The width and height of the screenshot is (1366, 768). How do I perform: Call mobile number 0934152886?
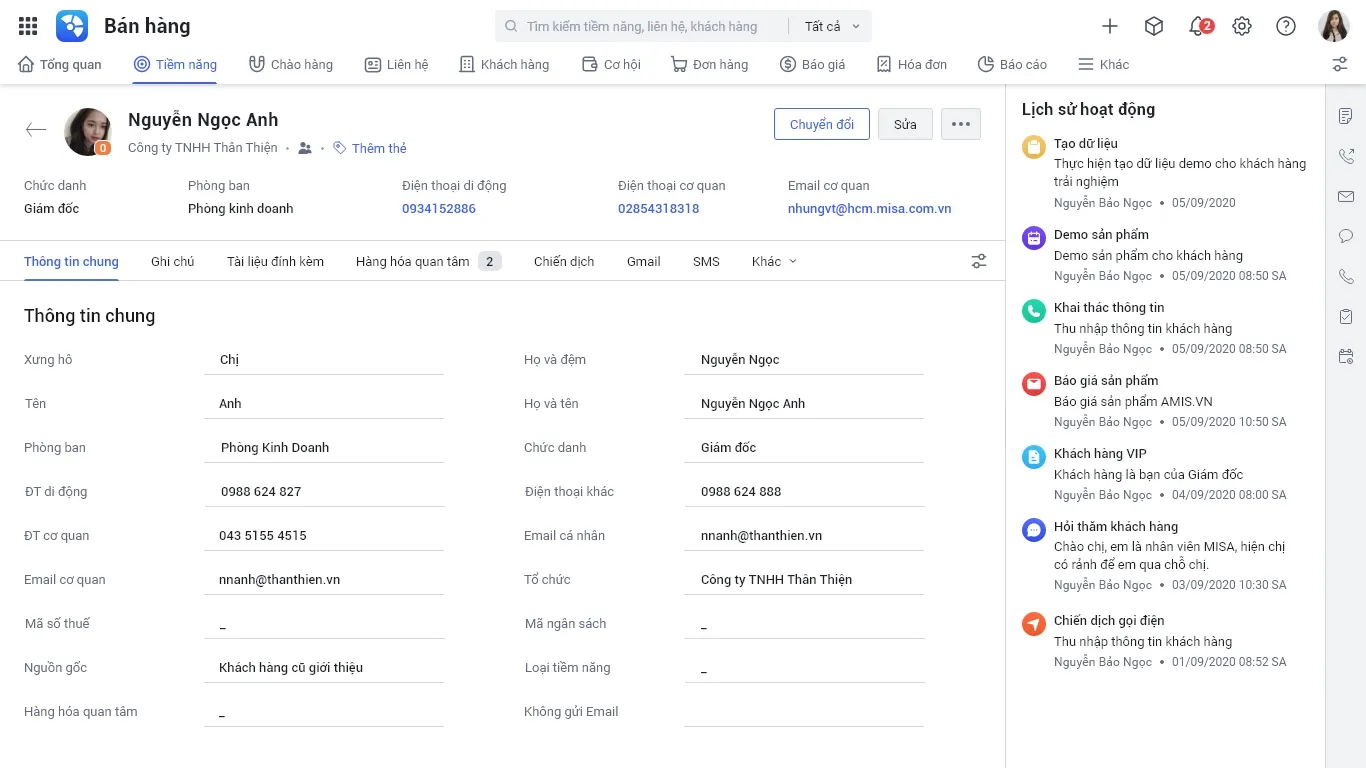pyautogui.click(x=439, y=209)
